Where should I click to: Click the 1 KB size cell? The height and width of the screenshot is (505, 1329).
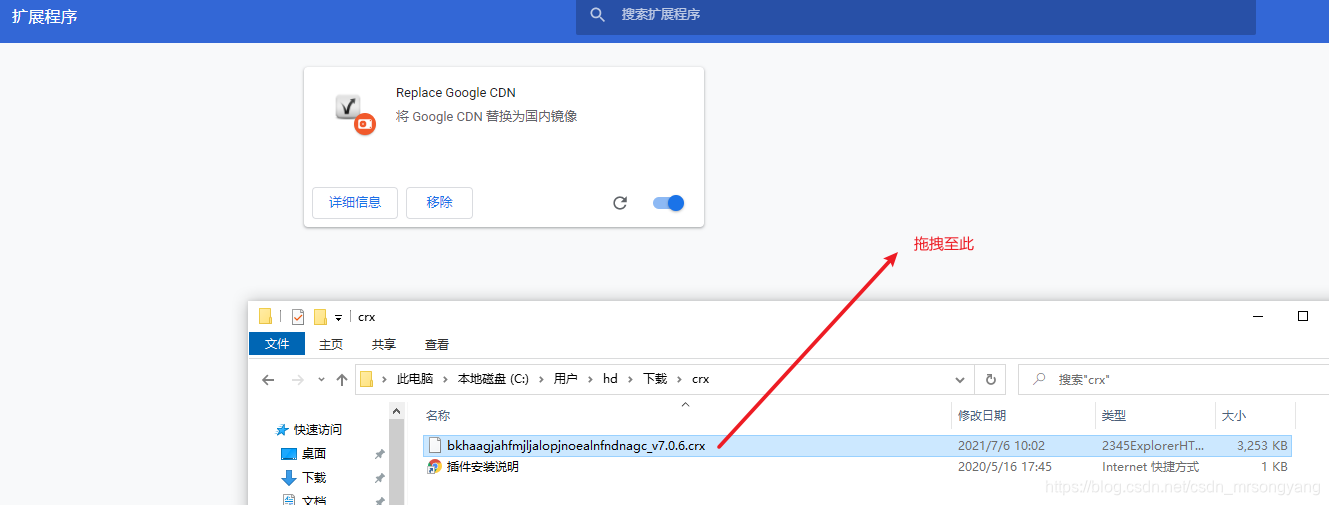(1274, 467)
